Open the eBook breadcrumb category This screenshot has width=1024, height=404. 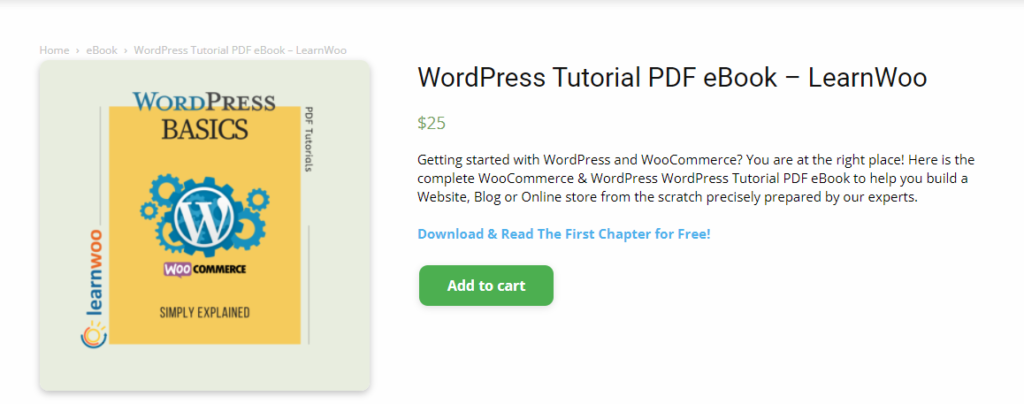point(102,50)
